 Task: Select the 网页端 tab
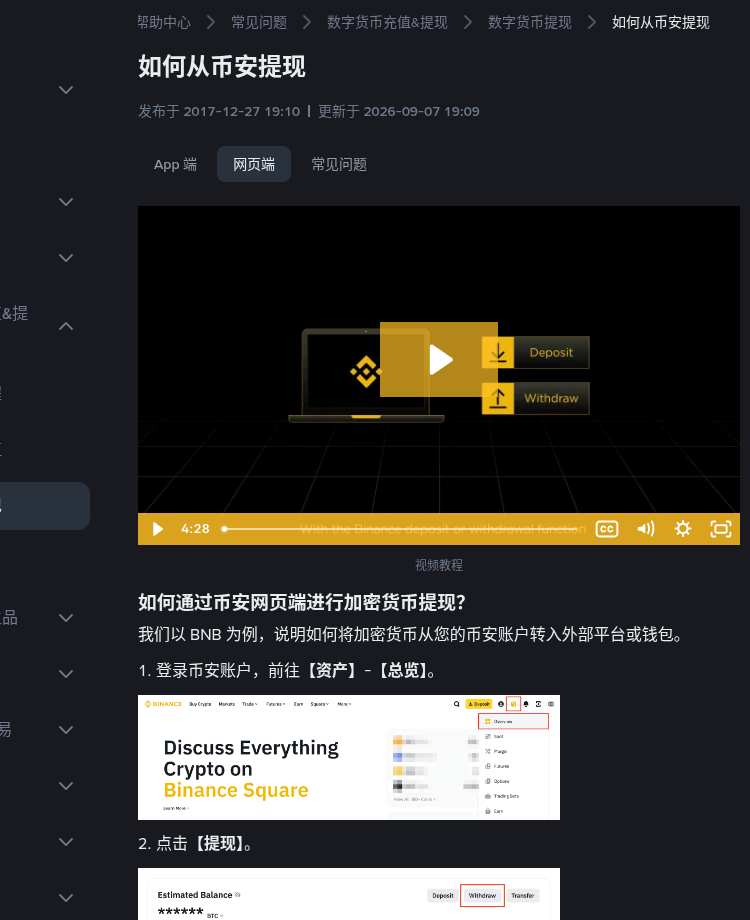254,164
